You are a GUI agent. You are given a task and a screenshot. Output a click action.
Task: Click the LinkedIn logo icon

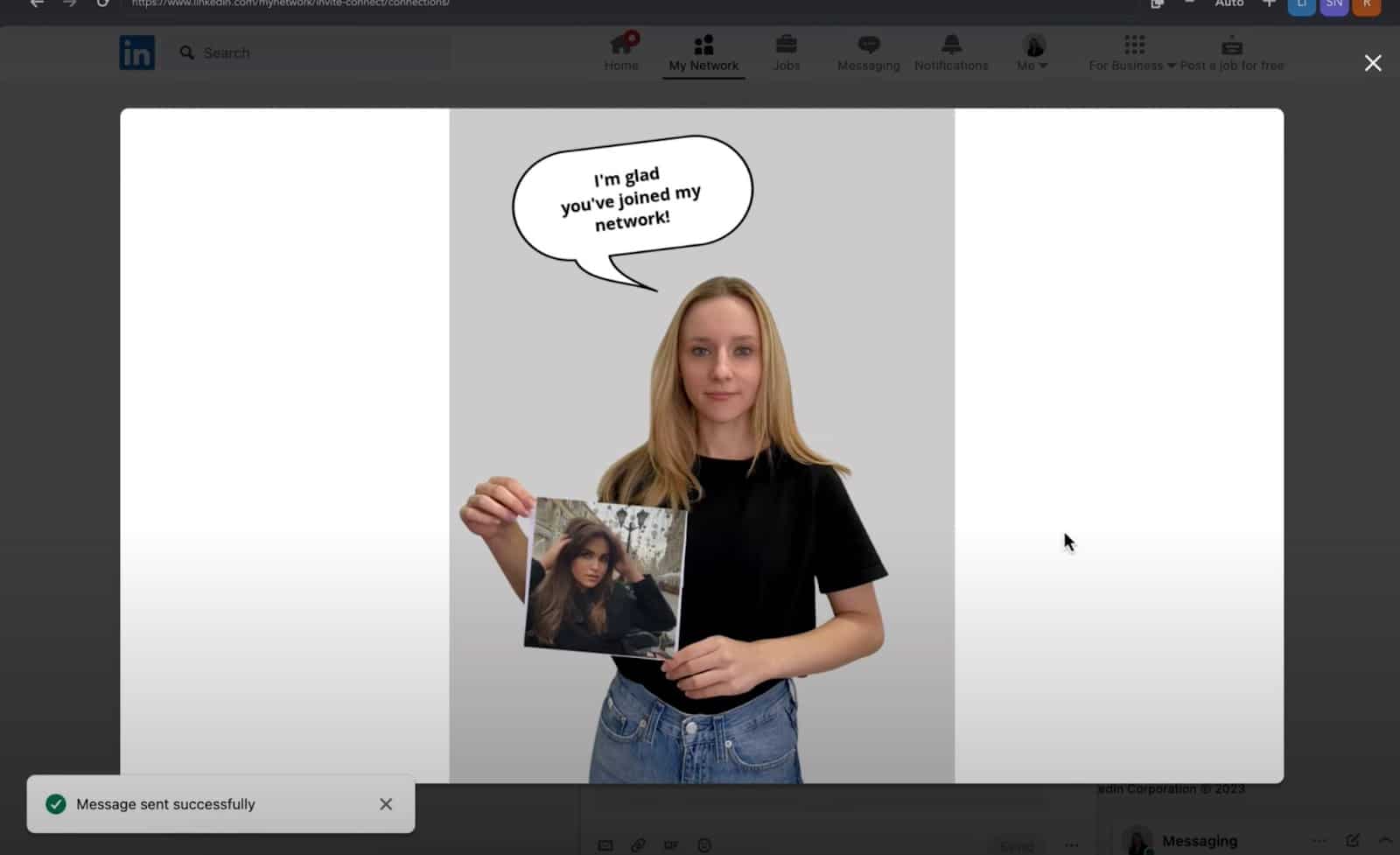tap(136, 53)
